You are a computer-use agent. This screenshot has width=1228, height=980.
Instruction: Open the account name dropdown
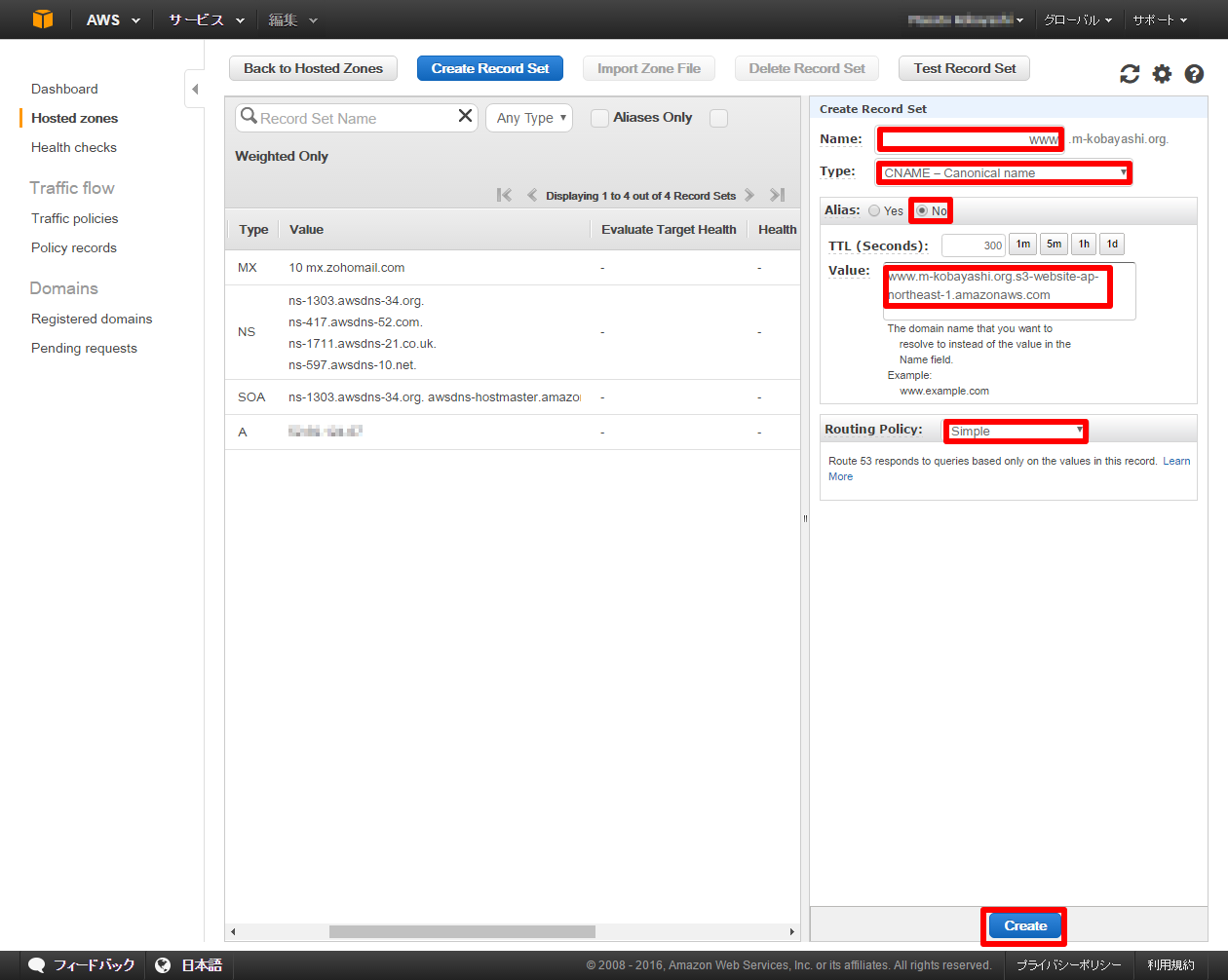pos(965,19)
